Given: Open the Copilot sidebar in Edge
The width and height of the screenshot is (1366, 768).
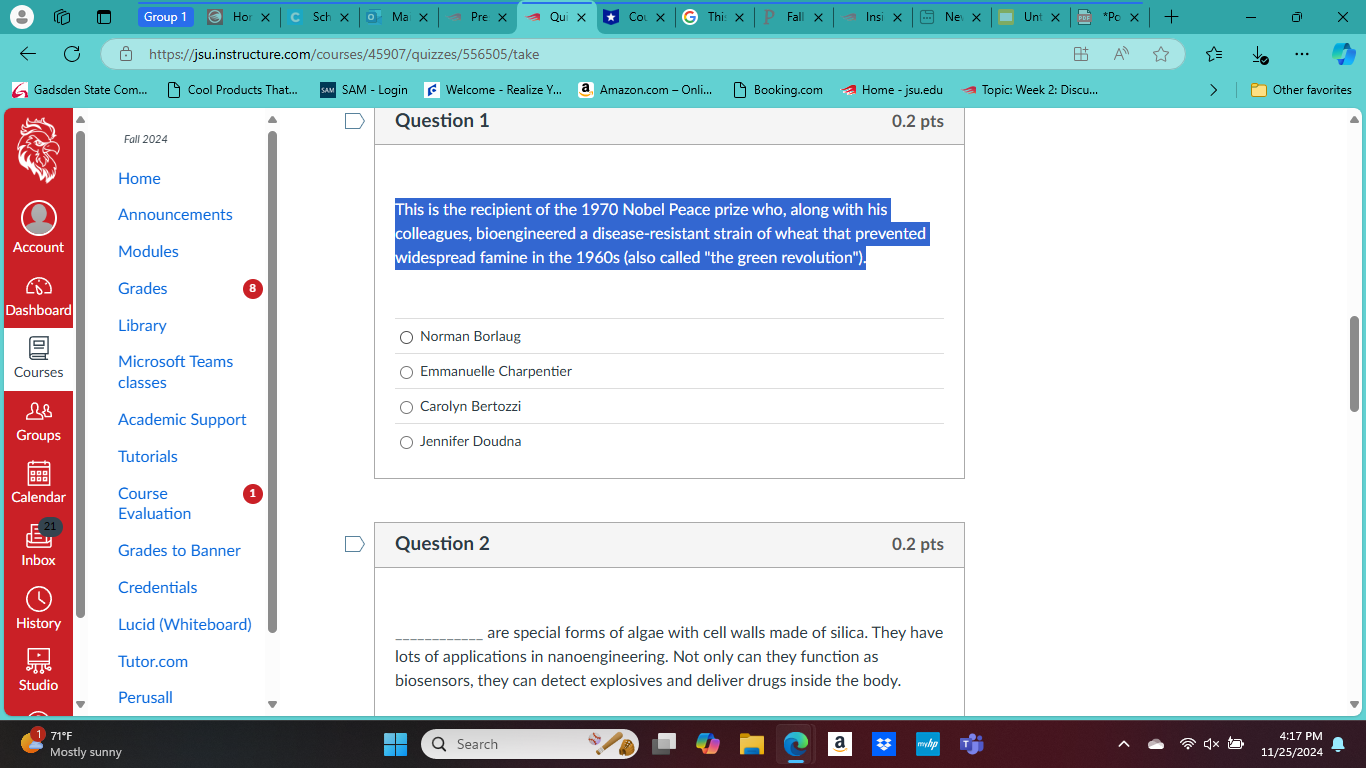Looking at the screenshot, I should 1343,54.
